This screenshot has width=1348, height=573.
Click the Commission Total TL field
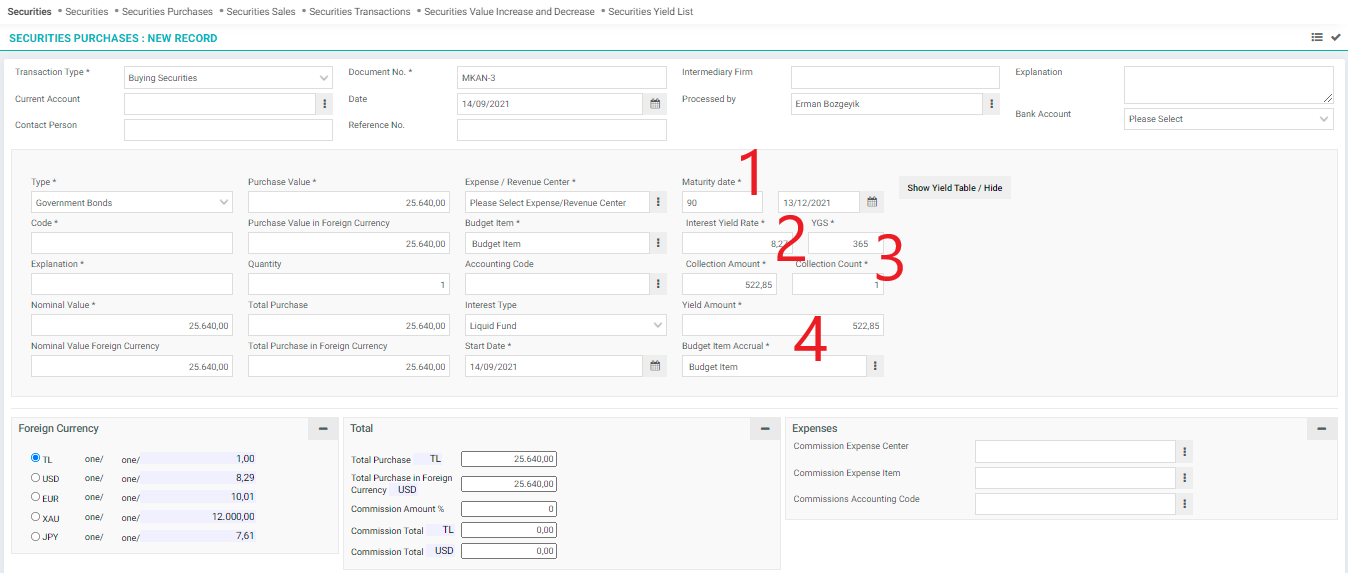509,530
